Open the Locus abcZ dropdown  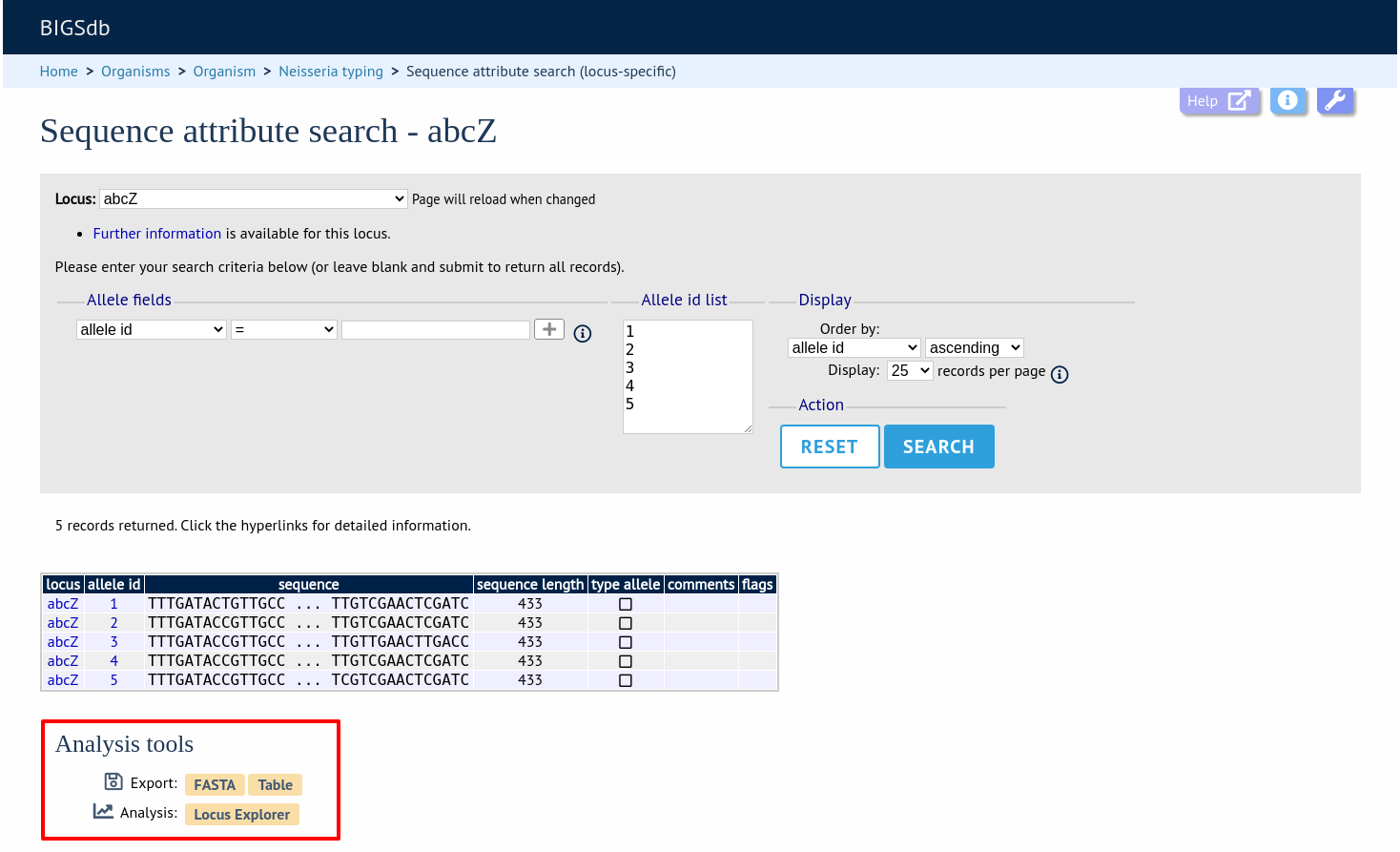254,198
